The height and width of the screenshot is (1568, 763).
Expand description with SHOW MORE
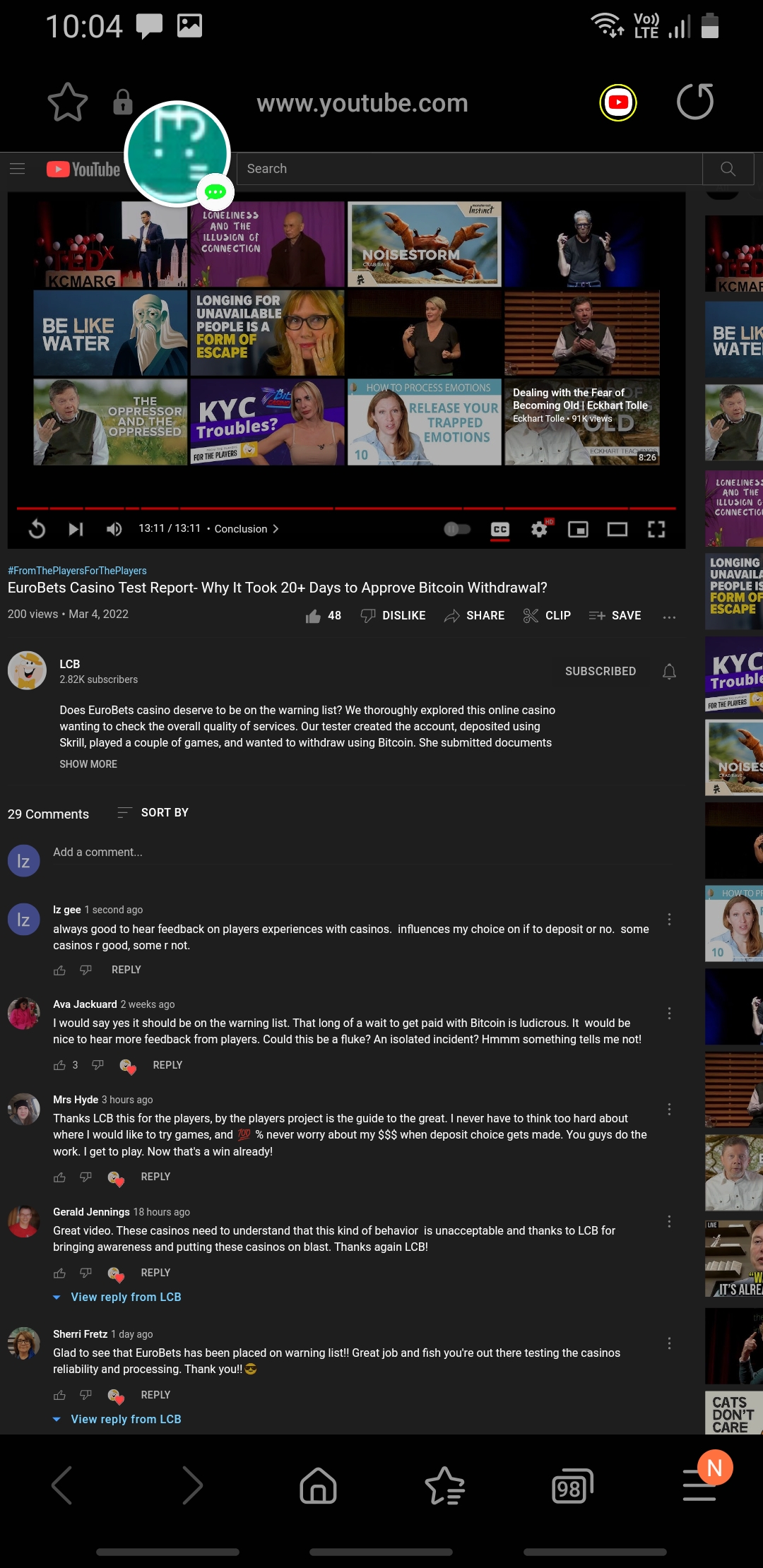(88, 764)
